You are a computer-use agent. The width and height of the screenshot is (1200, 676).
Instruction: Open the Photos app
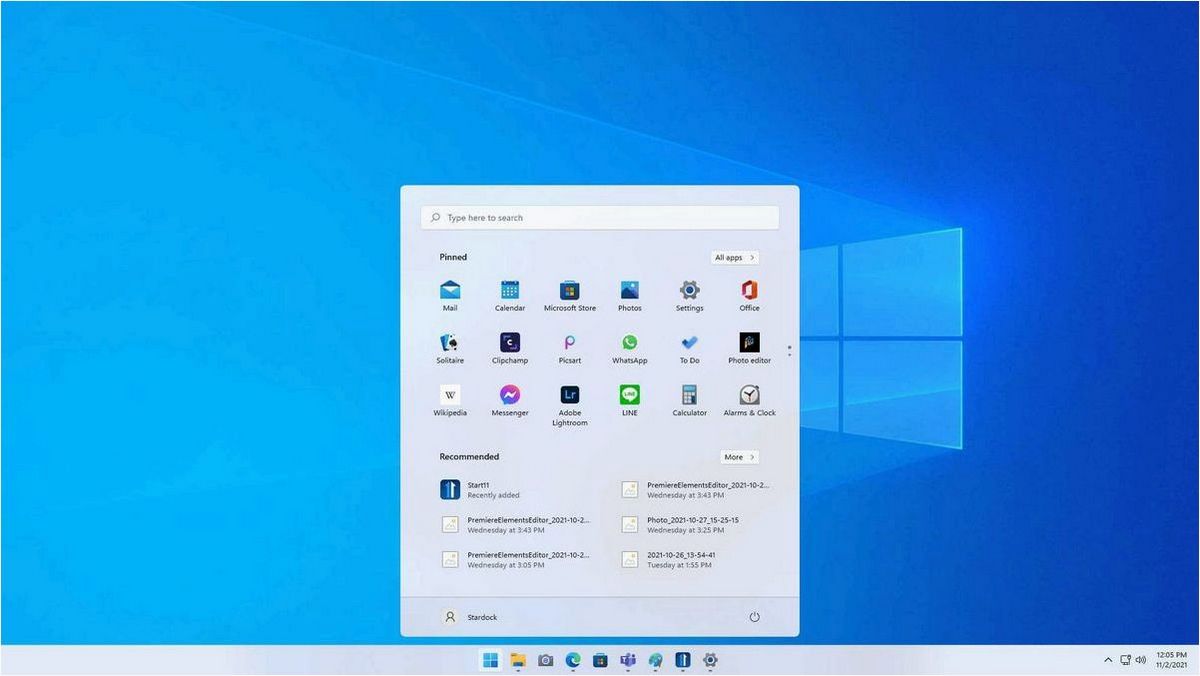630,295
